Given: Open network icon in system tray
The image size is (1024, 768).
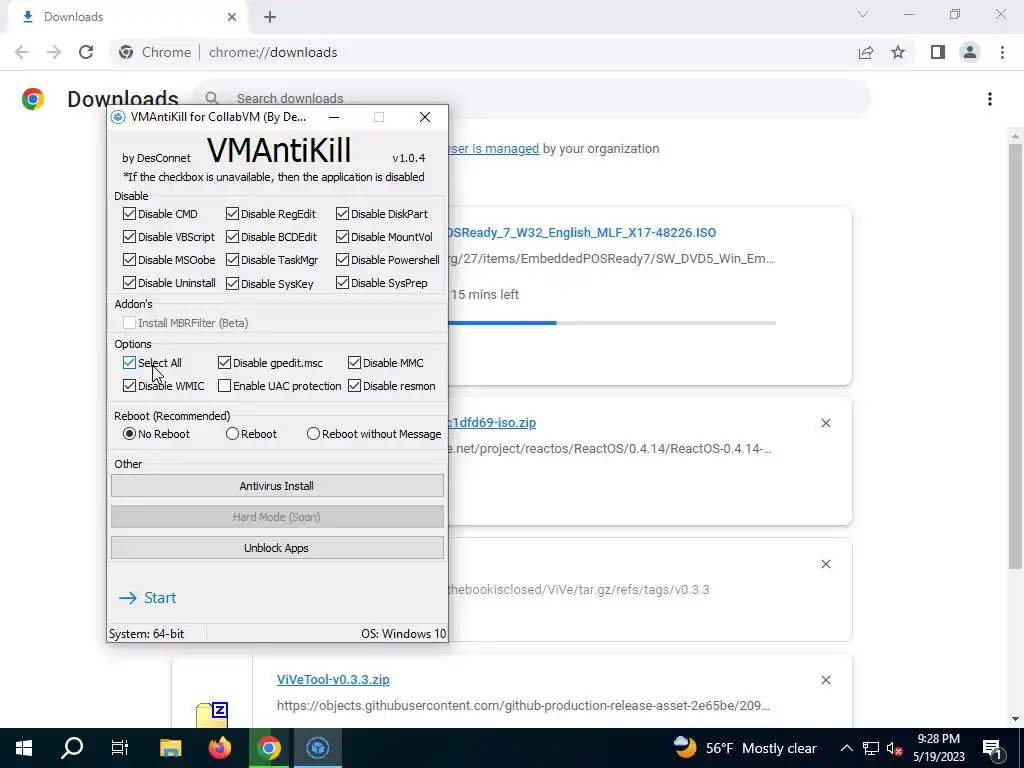Looking at the screenshot, I should click(871, 748).
